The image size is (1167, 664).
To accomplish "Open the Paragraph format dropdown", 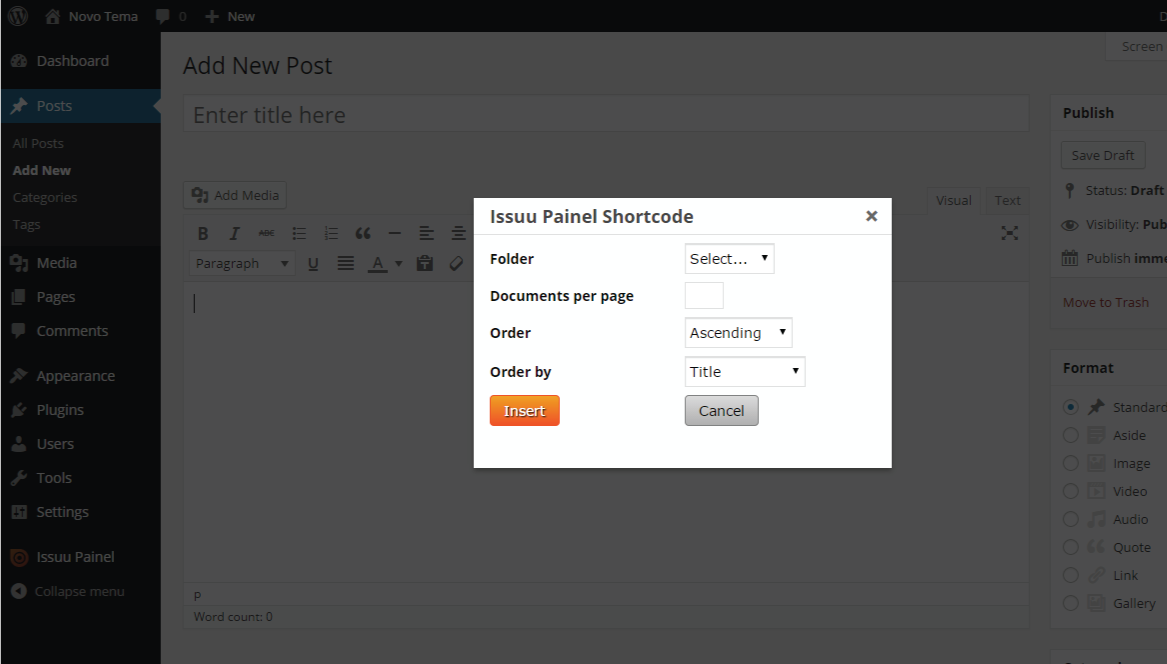I will point(242,264).
